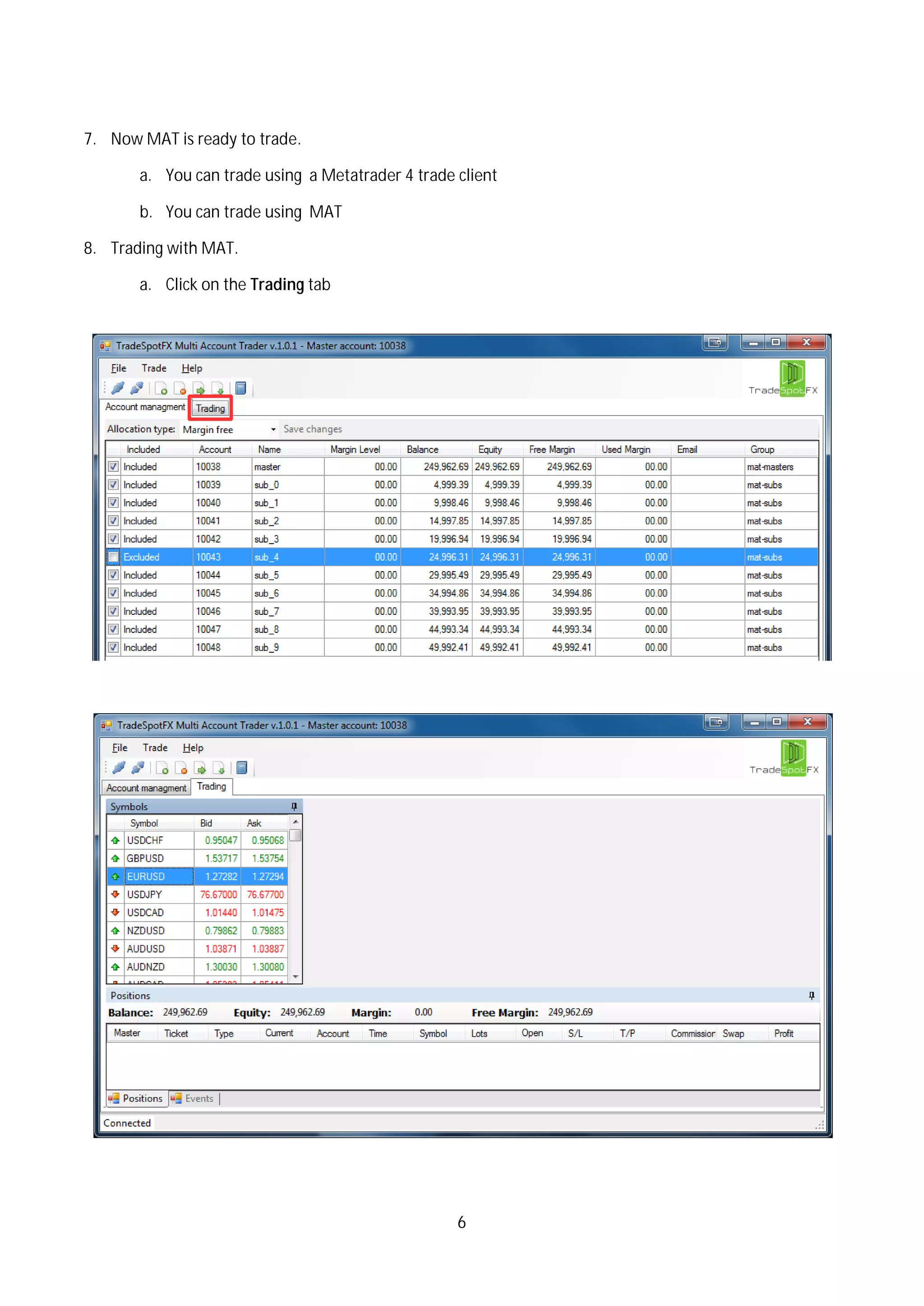Open File menu in the accounts-table window
Screen dimensions: 924x1306
tap(118, 369)
